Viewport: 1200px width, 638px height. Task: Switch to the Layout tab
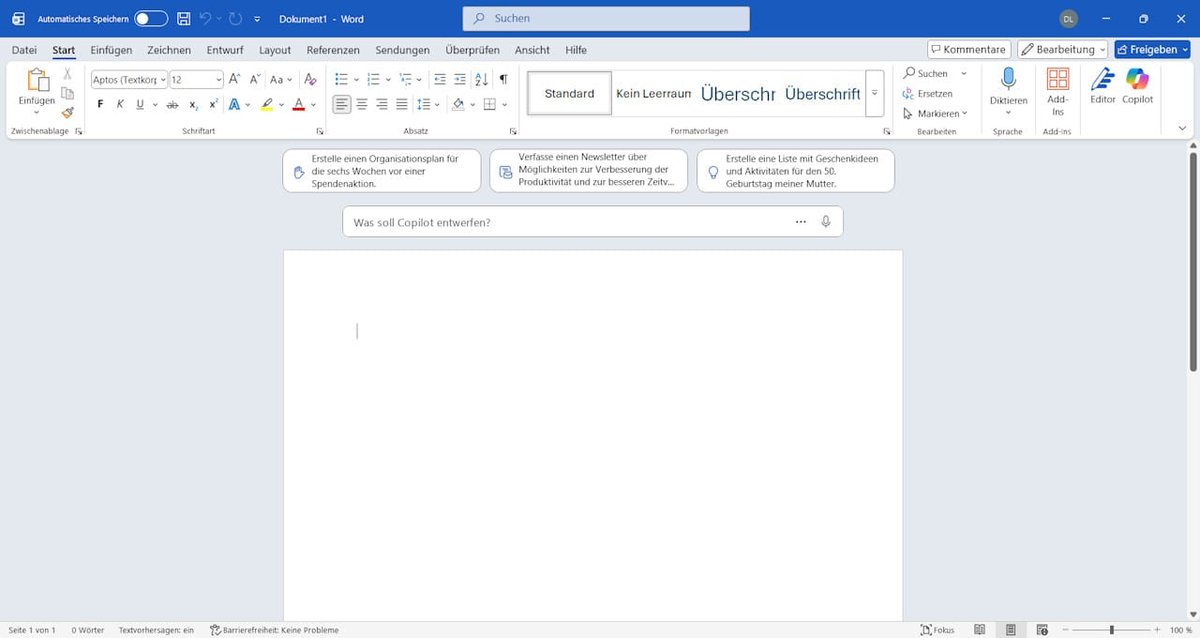[x=275, y=50]
